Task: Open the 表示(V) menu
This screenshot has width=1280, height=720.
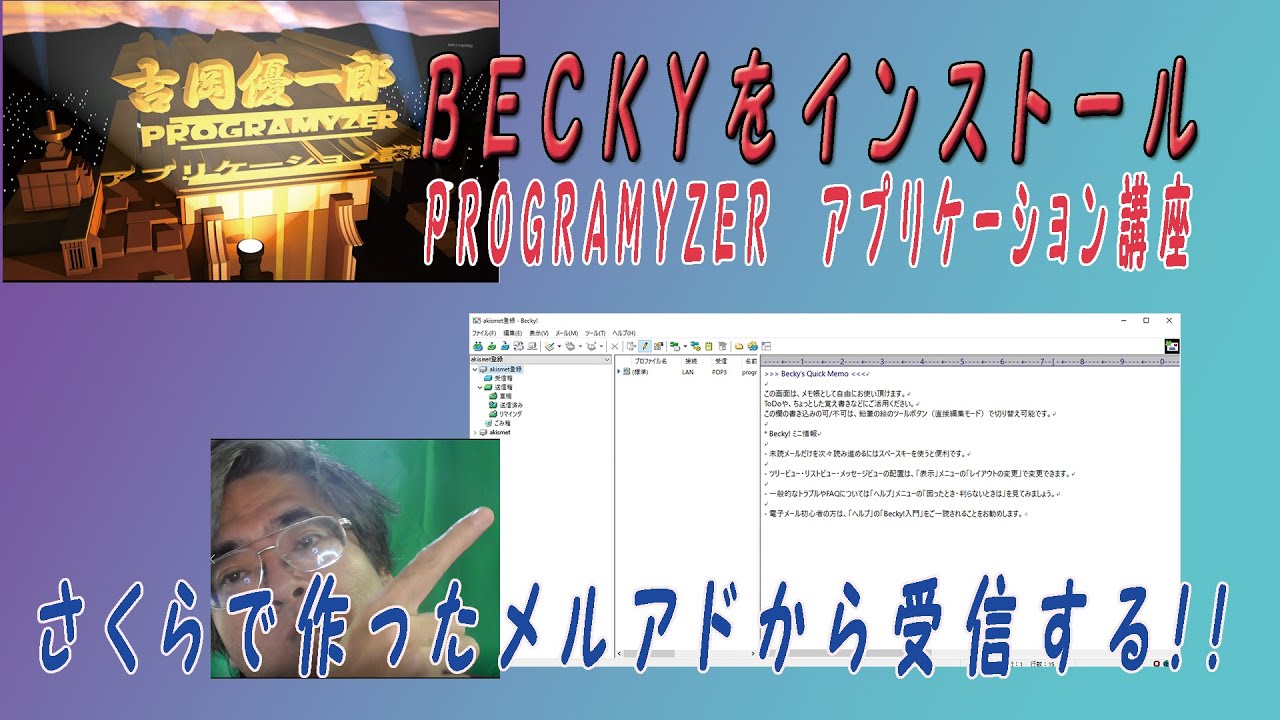Action: click(x=539, y=333)
